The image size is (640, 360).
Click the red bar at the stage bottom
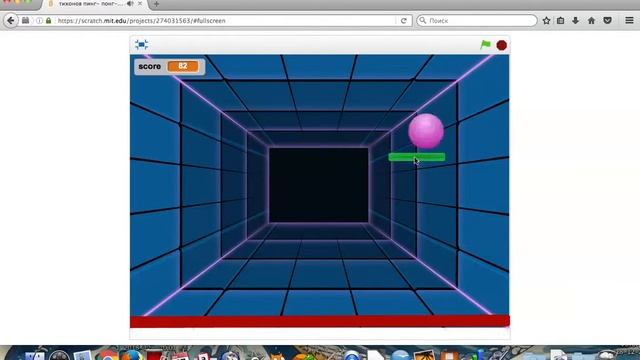tap(320, 321)
